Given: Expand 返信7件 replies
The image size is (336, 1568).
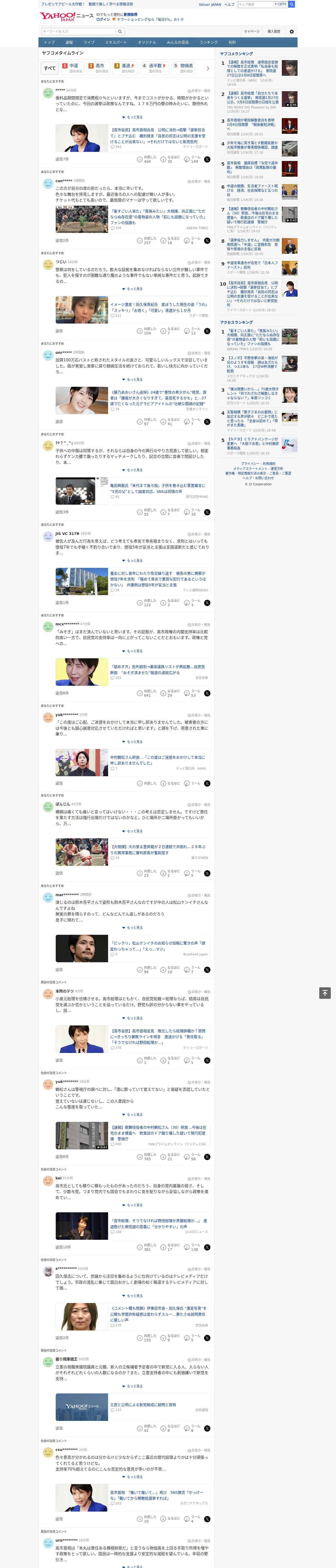Looking at the screenshot, I should click(x=62, y=159).
